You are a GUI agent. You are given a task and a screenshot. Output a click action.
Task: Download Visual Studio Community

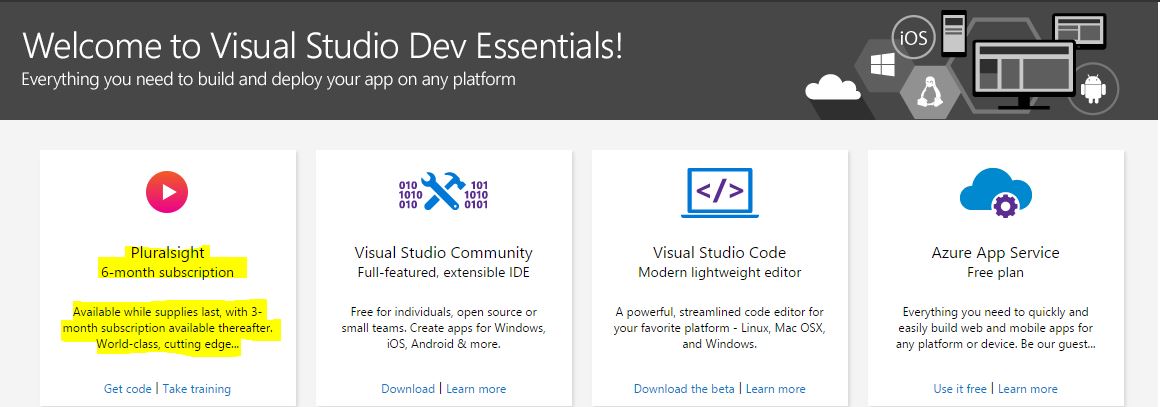tap(408, 388)
